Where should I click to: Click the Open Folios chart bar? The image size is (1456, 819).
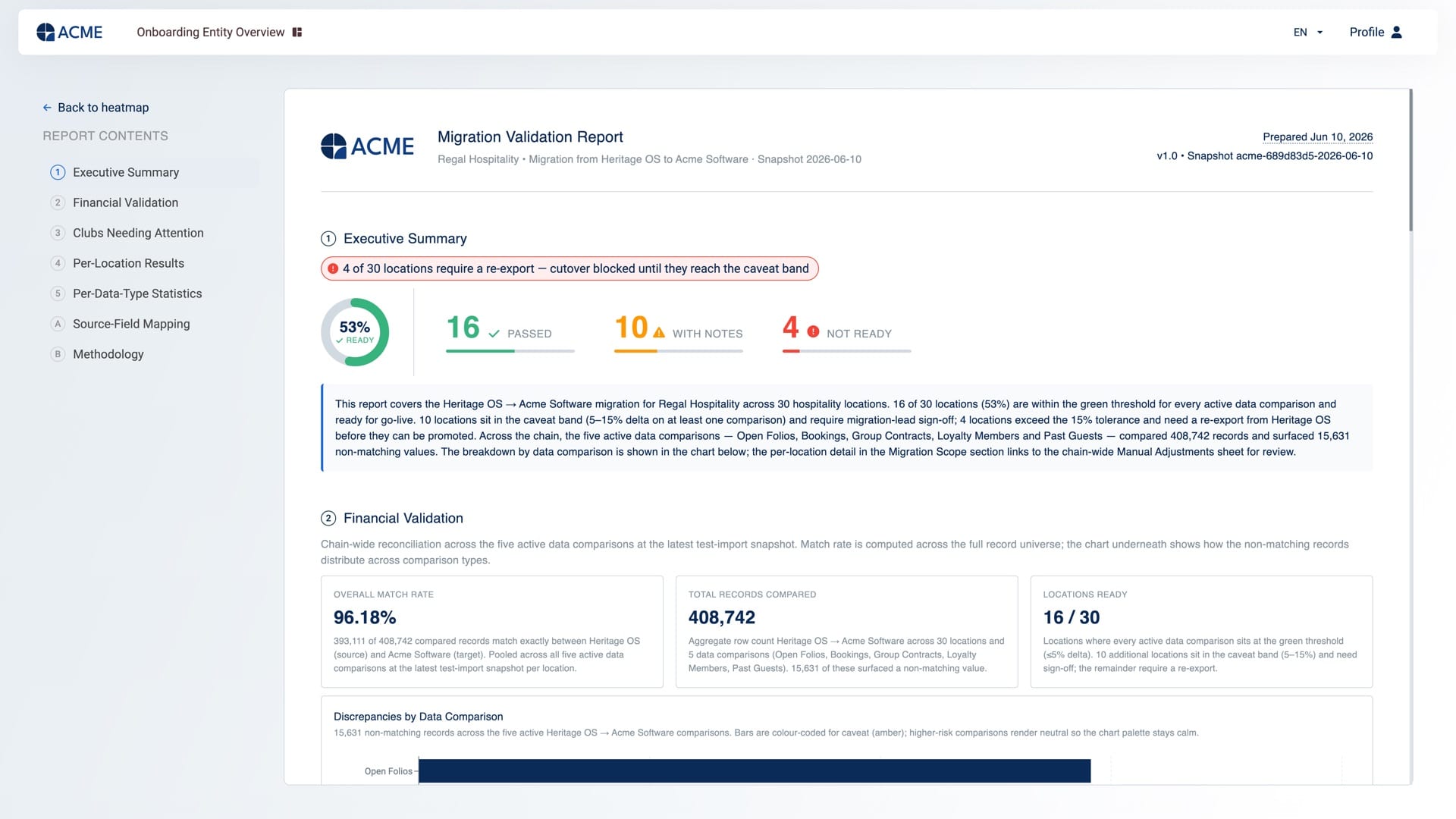755,771
